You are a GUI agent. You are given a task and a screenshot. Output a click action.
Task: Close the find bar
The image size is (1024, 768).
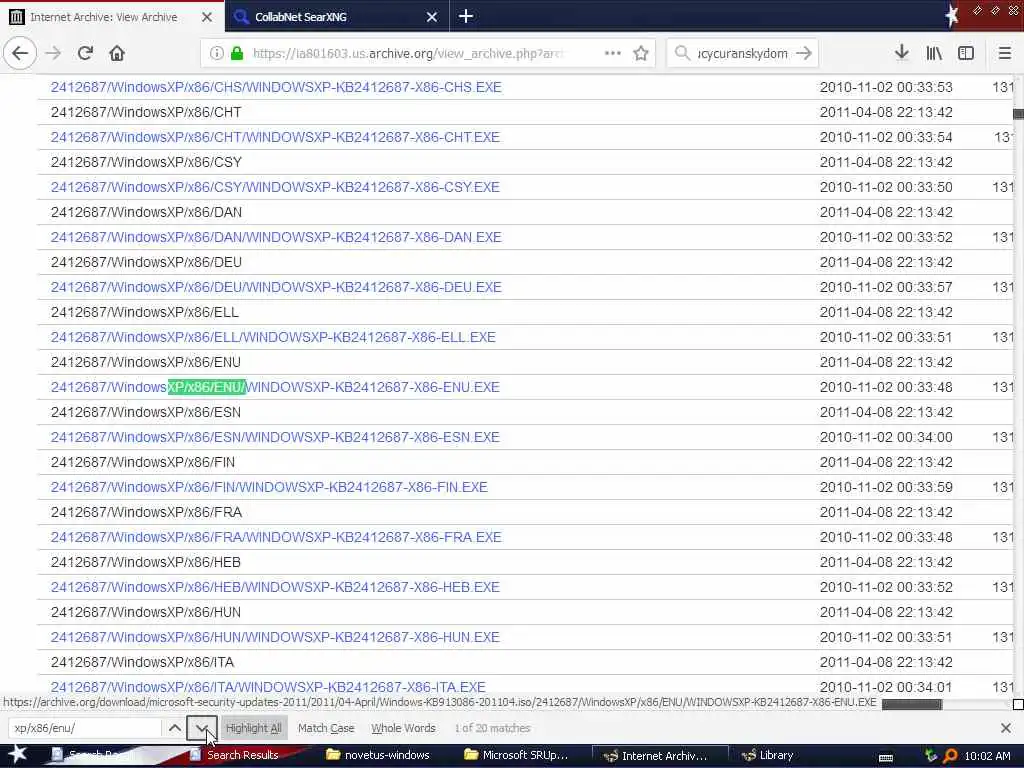(x=1006, y=728)
